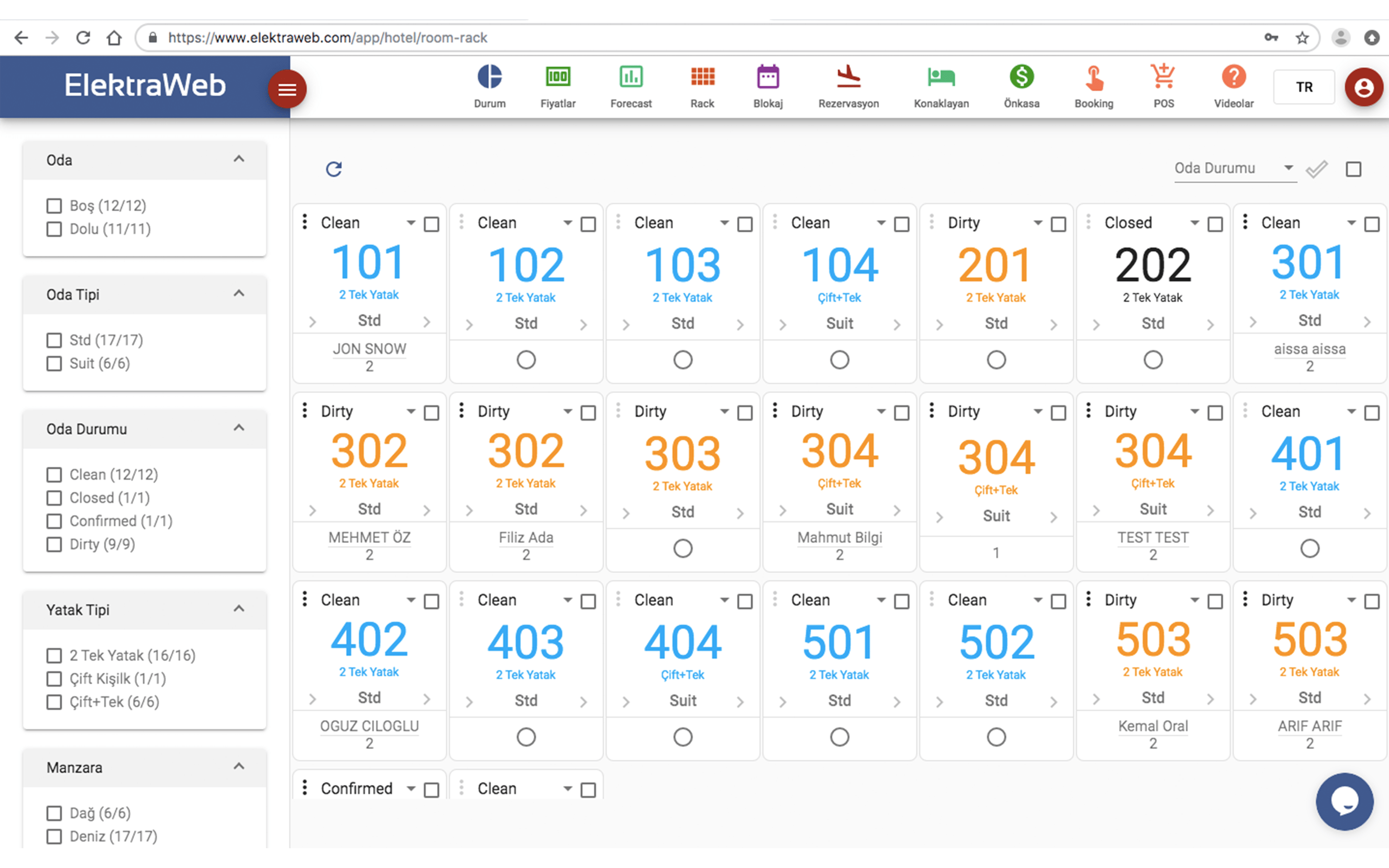This screenshot has width=1389, height=868.
Task: Open guest Mahmut Bilgi link
Action: click(839, 538)
